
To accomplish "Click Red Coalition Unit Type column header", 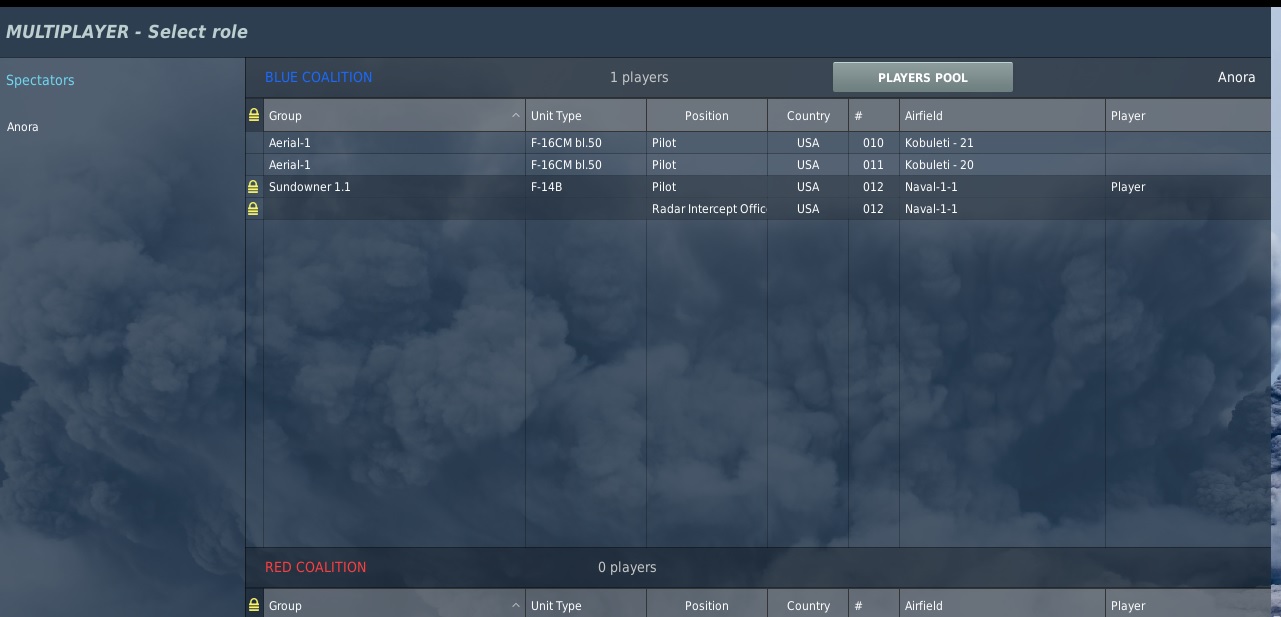I will (x=586, y=604).
